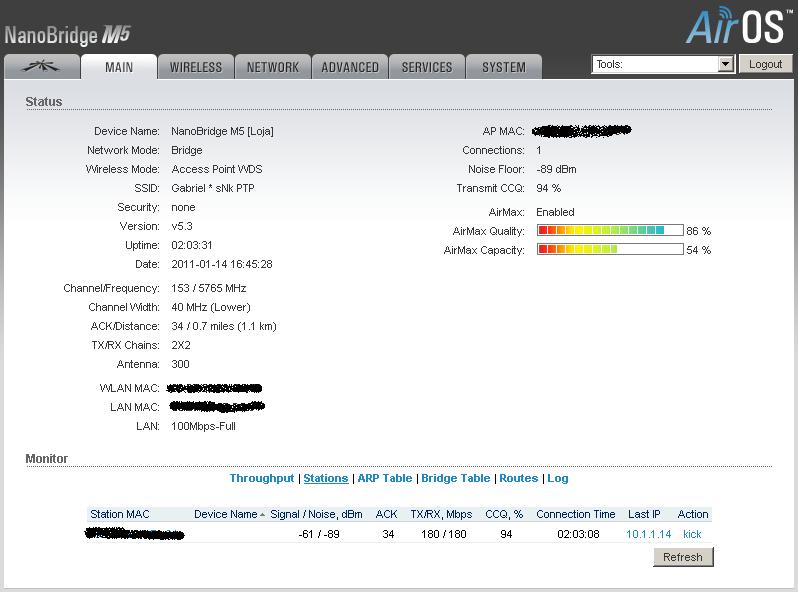This screenshot has width=799, height=592.
Task: Open the Ubiquiti logo tab
Action: point(42,67)
